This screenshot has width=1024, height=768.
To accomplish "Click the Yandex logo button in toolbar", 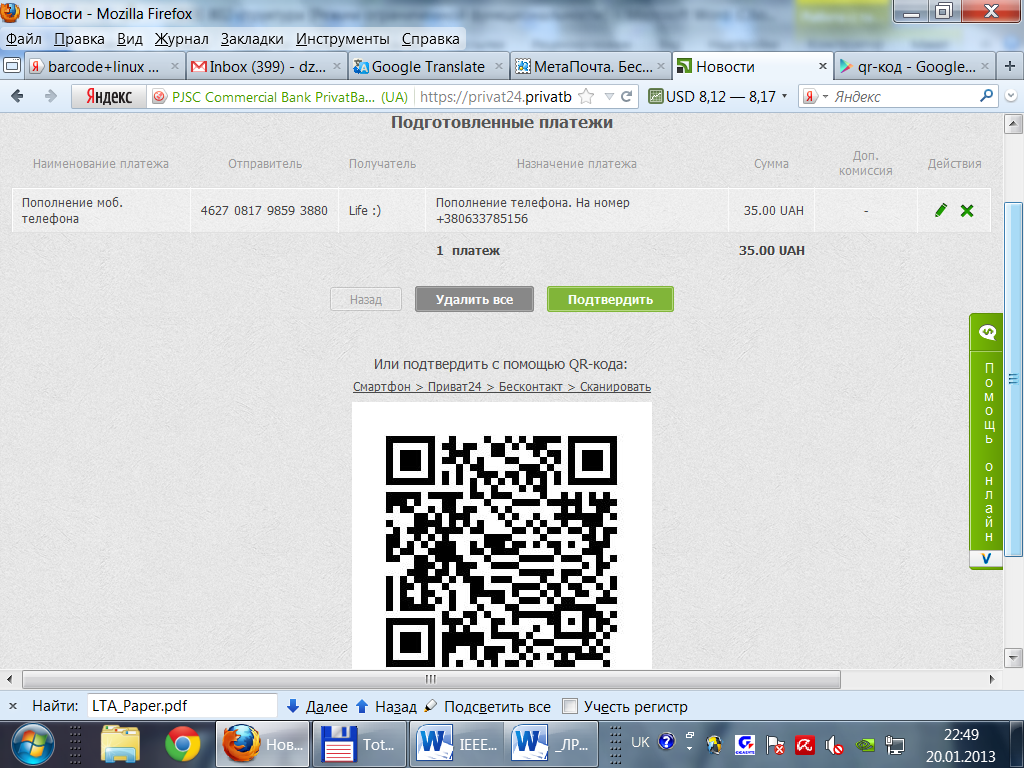I will (x=109, y=97).
